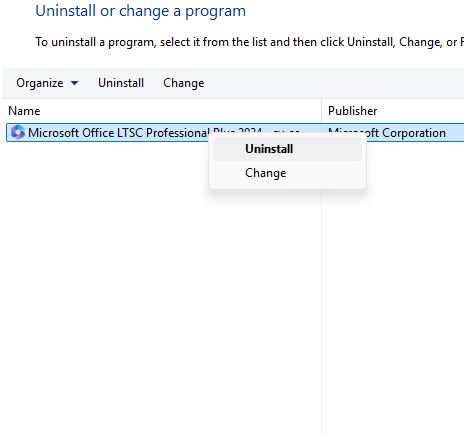
Task: Choose Change from the context menu
Action: 287,173
